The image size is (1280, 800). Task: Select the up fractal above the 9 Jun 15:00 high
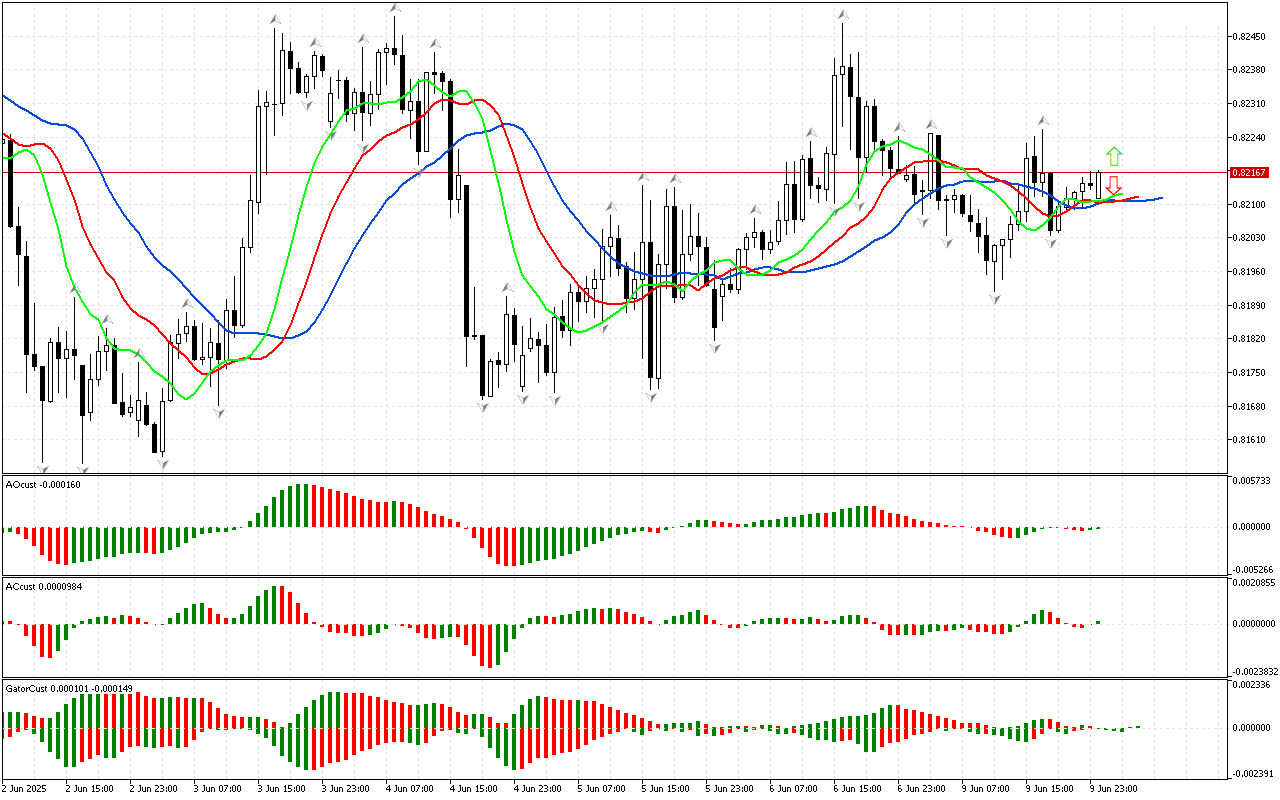pos(1042,119)
